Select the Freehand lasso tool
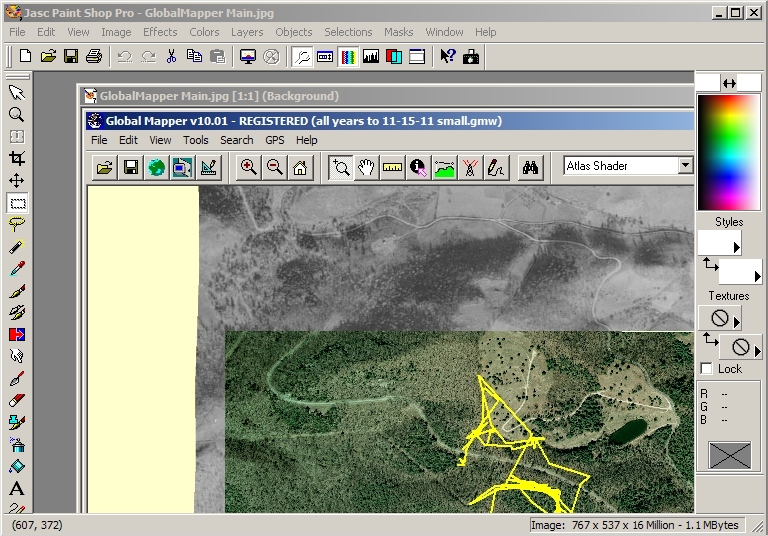Viewport: 768px width, 536px height. (x=17, y=225)
